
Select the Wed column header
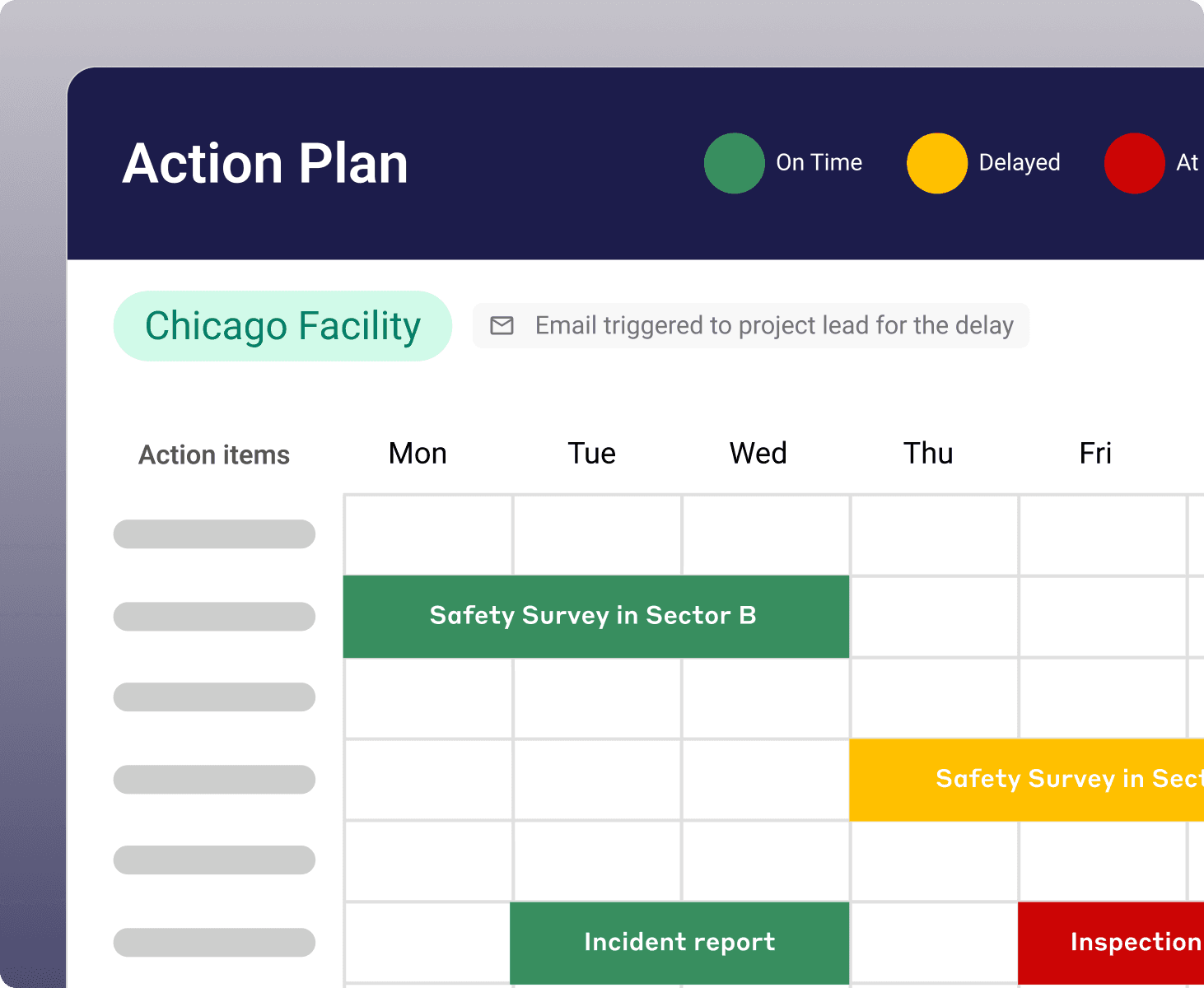758,454
